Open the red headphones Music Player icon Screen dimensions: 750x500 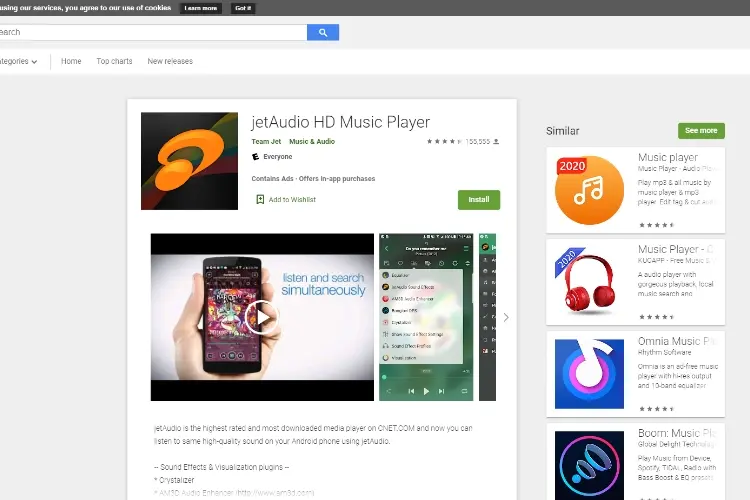589,282
